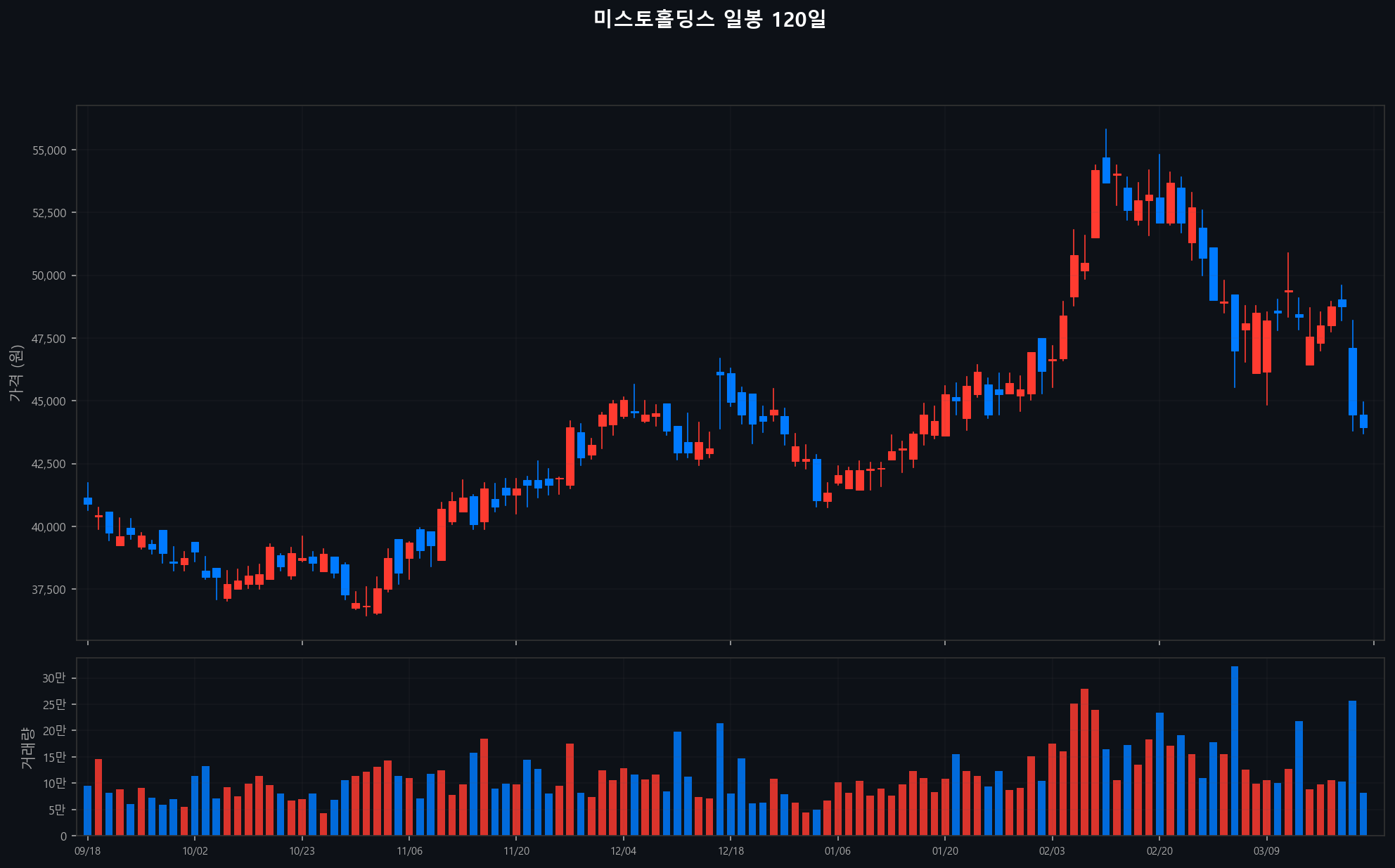
Task: Select the 02/20 date label
Action: 1159,851
